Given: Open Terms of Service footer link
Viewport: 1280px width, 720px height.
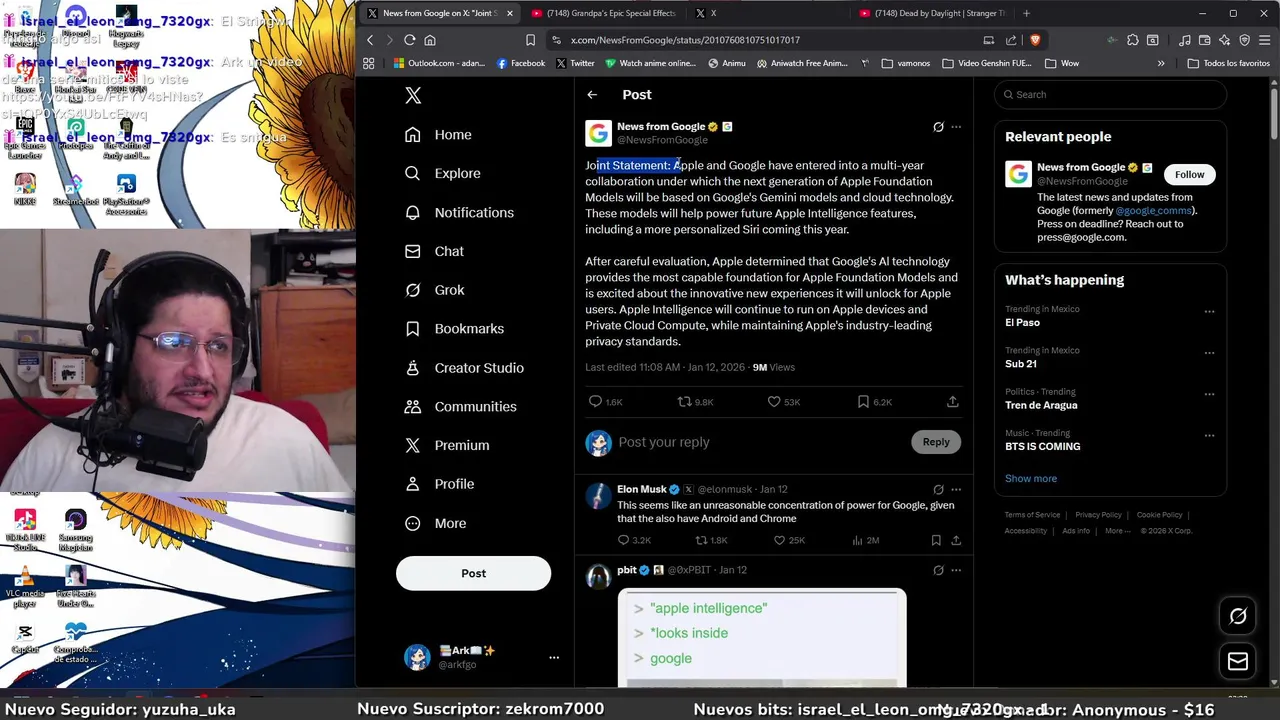Looking at the screenshot, I should tap(1032, 515).
